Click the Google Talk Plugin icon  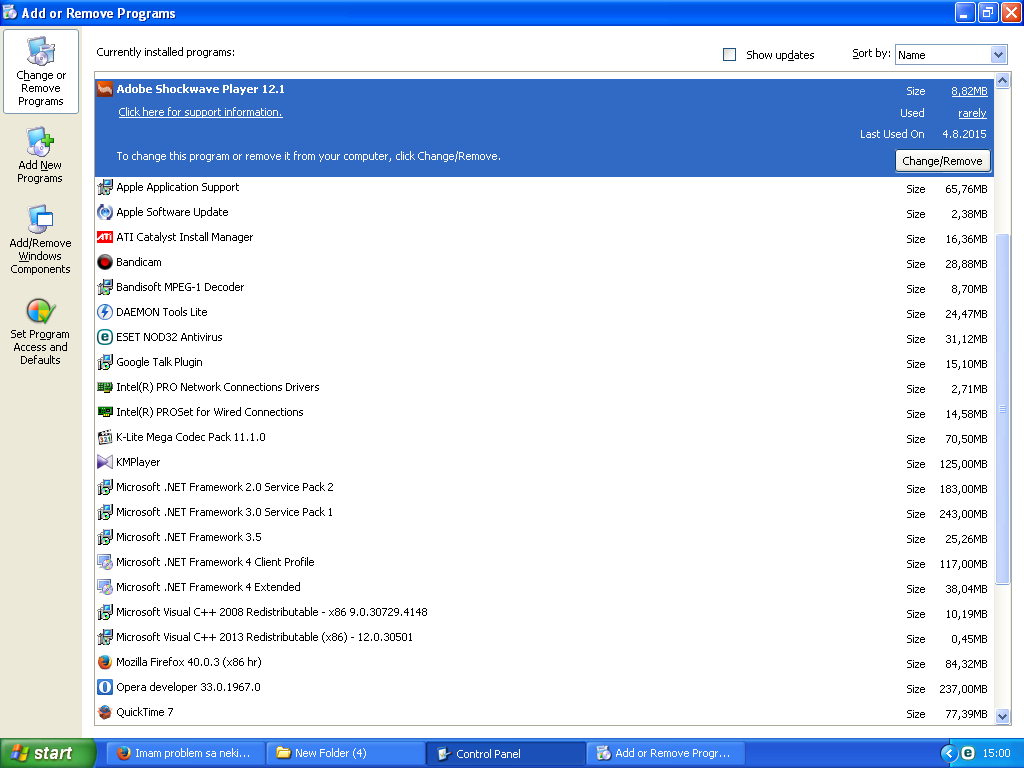point(104,362)
